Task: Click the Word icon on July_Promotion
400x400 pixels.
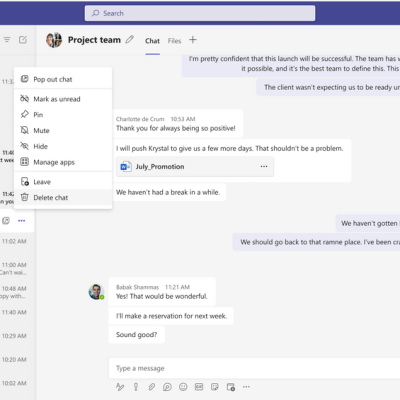Action: 126,166
